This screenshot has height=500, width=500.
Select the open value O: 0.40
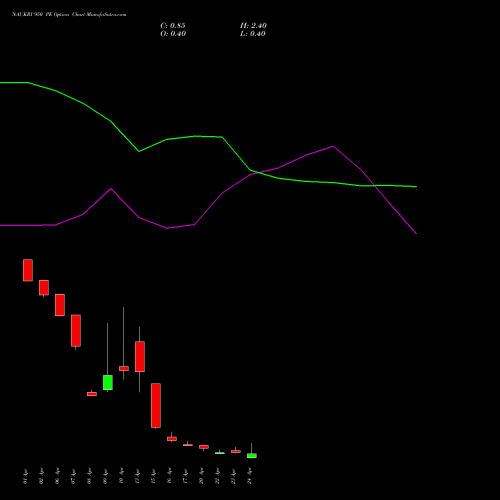coord(173,34)
